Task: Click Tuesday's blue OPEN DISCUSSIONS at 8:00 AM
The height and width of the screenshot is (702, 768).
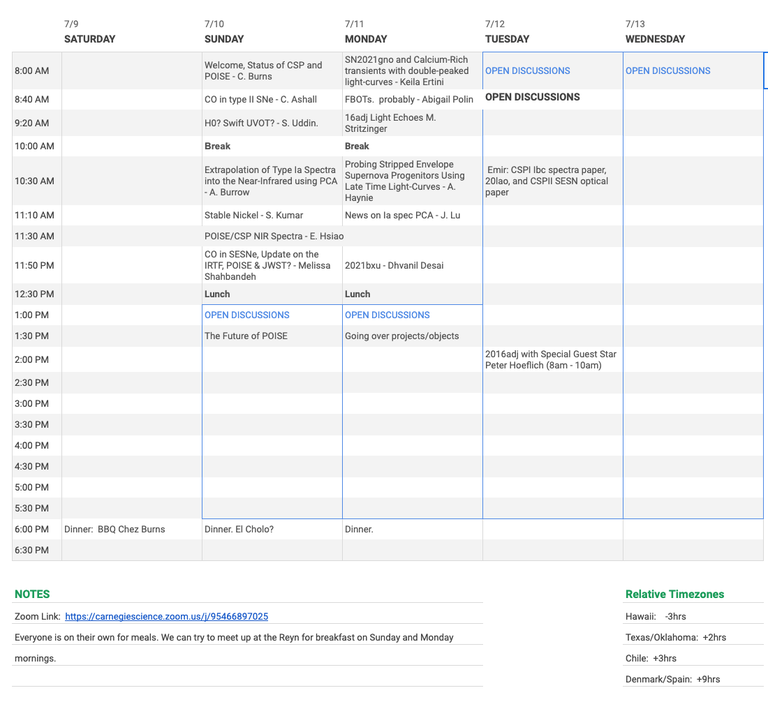Action: point(527,71)
